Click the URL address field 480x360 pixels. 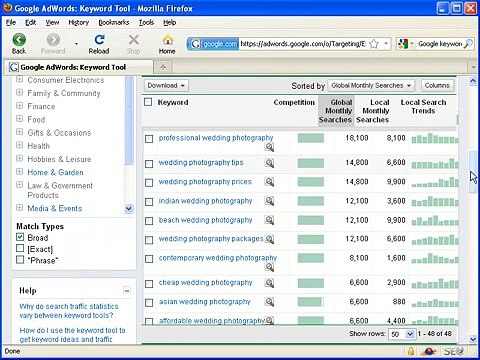(x=303, y=44)
